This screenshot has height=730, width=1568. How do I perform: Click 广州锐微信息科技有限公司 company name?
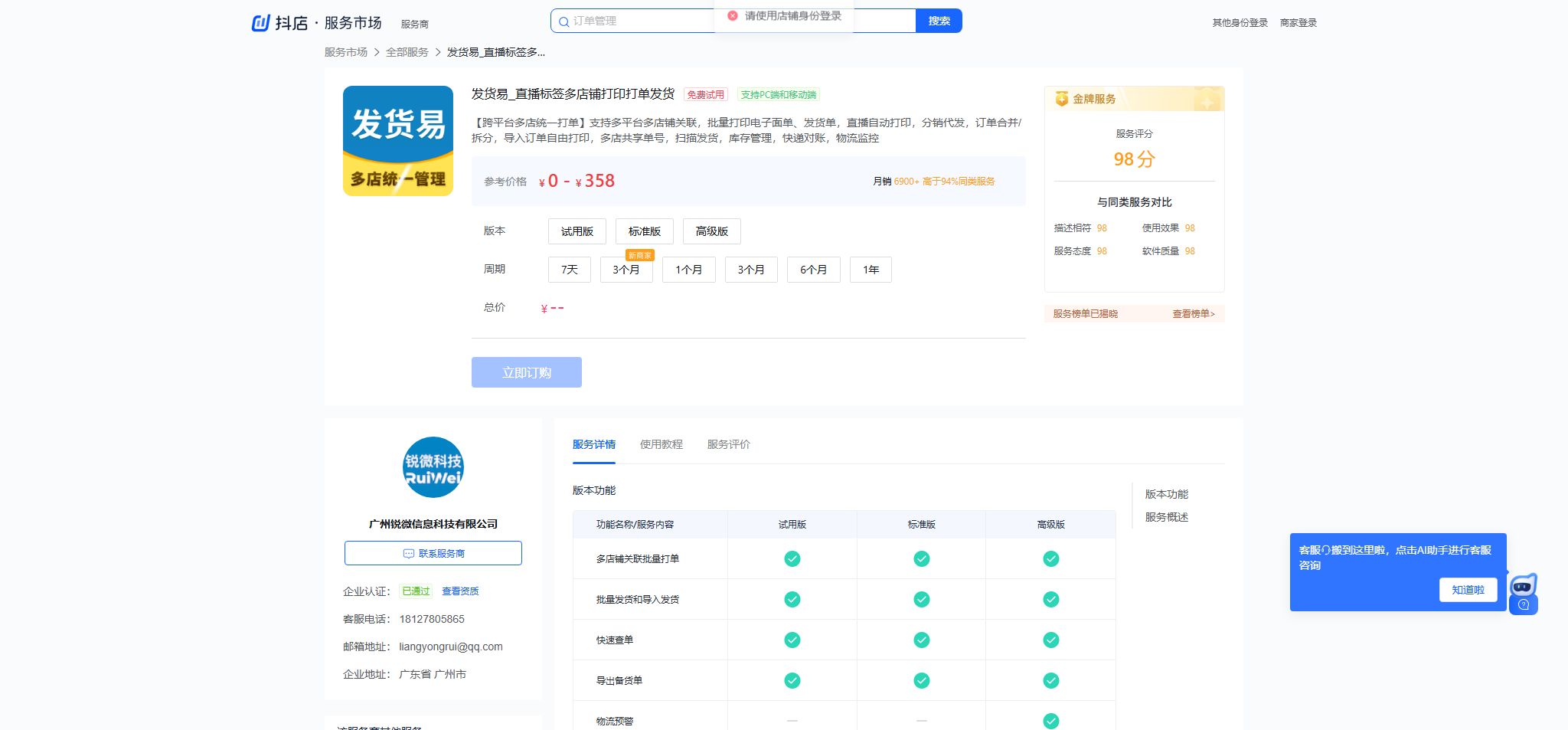433,524
